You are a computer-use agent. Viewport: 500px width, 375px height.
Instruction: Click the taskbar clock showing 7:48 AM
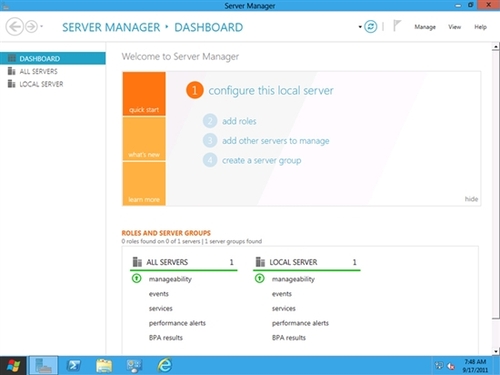click(x=475, y=366)
